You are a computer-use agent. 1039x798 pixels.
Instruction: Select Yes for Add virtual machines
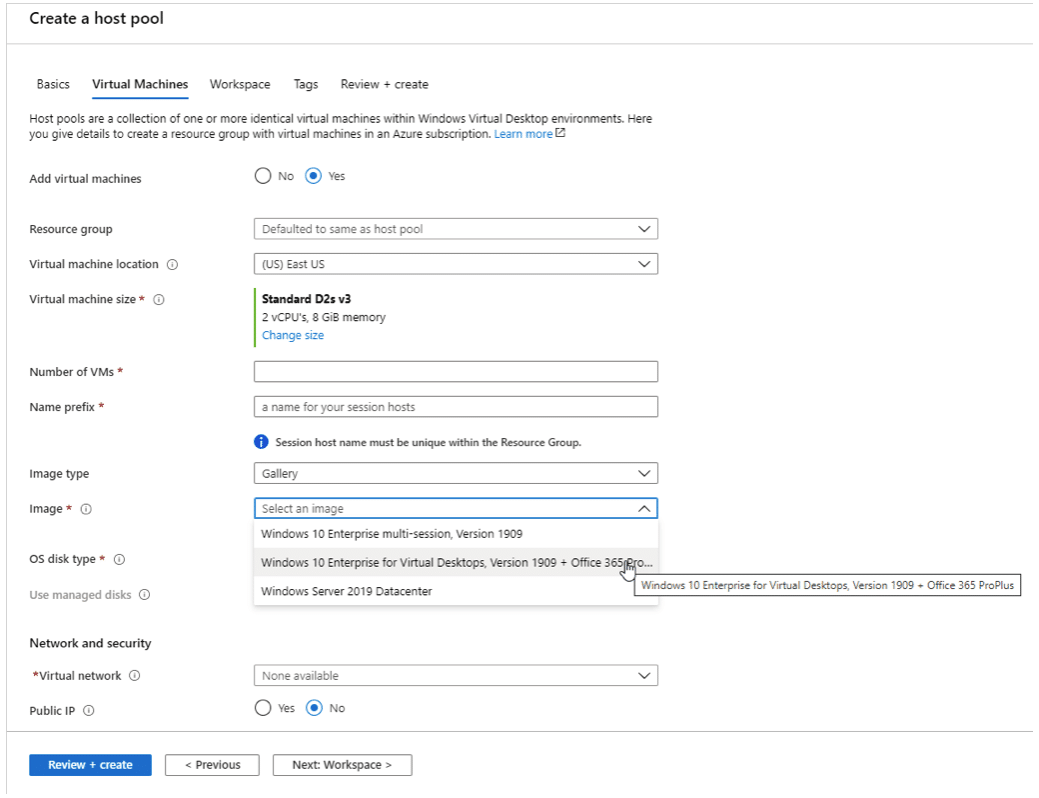click(313, 176)
